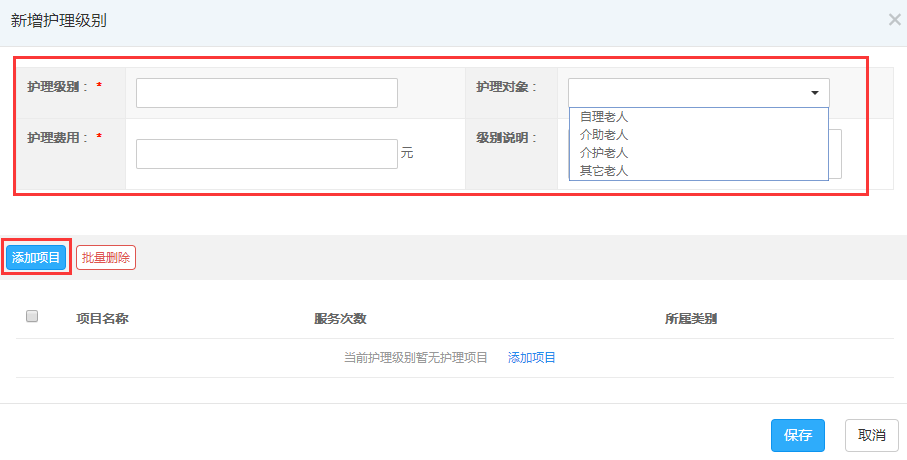Toggle the select-all checkbox in table header
This screenshot has width=907, height=460.
click(x=32, y=317)
